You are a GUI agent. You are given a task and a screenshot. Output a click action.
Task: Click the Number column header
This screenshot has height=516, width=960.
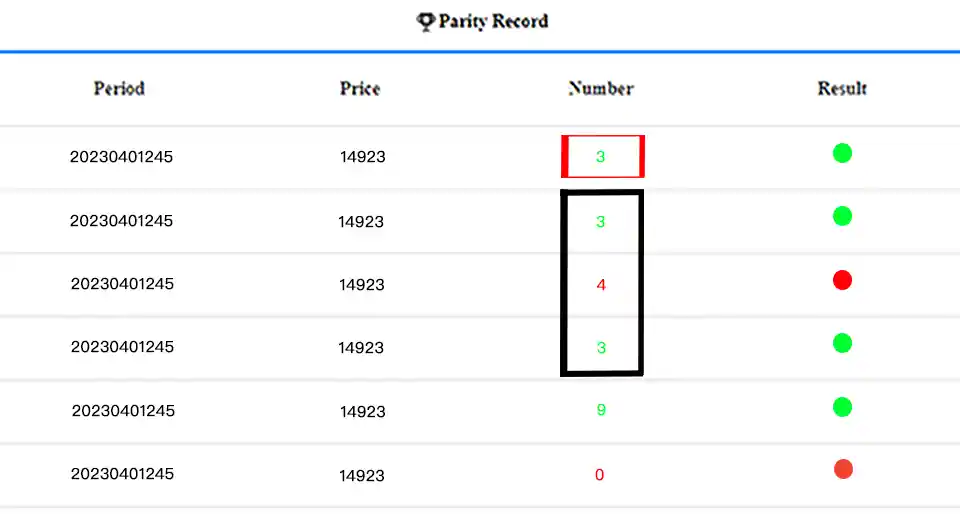(601, 88)
